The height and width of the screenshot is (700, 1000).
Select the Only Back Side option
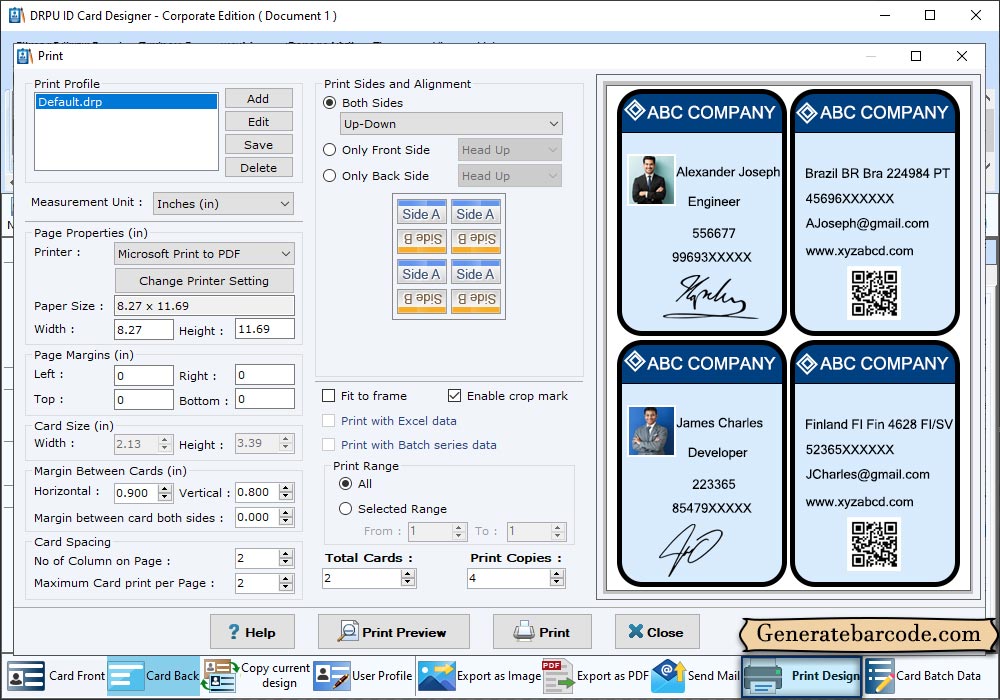point(329,176)
